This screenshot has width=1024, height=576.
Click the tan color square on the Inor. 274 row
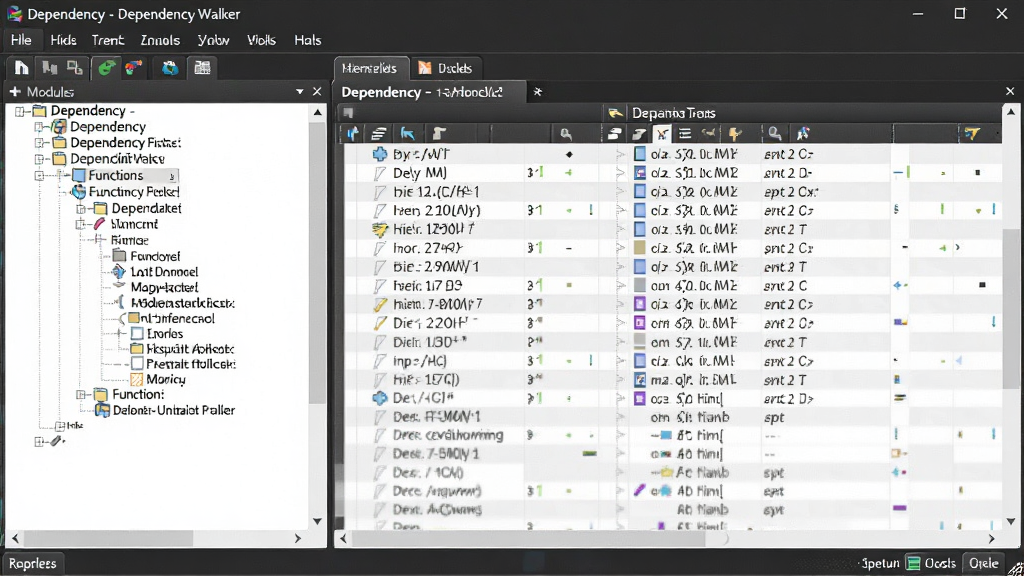point(640,248)
